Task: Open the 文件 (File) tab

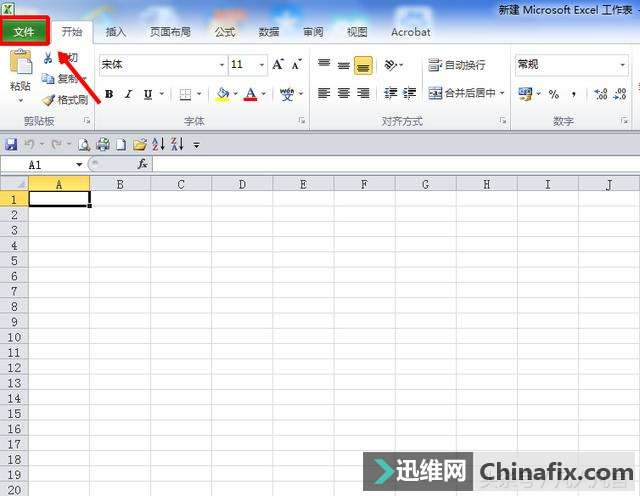Action: coord(24,31)
